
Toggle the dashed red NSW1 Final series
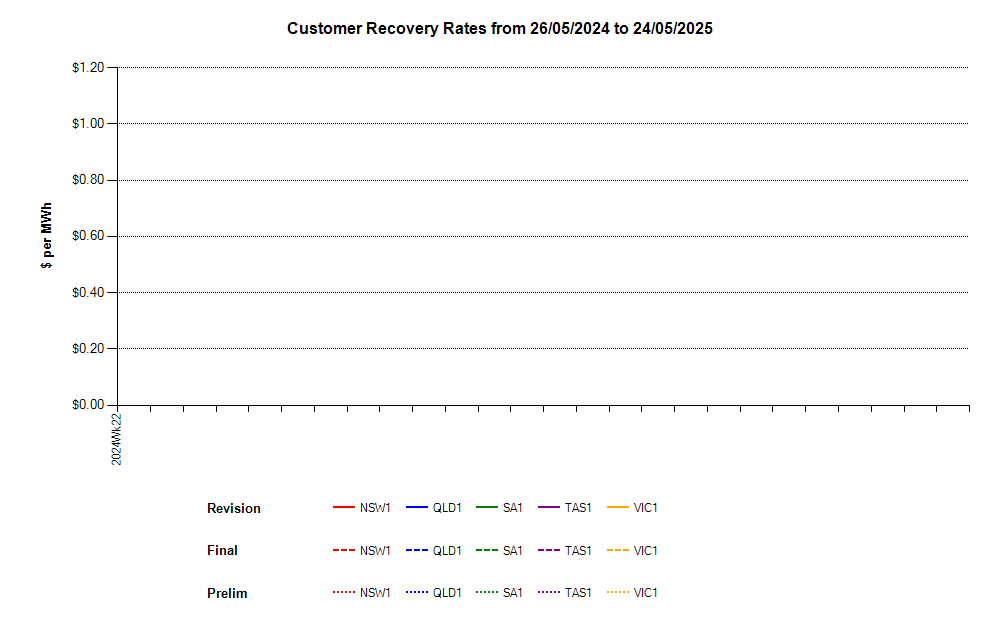(344, 550)
